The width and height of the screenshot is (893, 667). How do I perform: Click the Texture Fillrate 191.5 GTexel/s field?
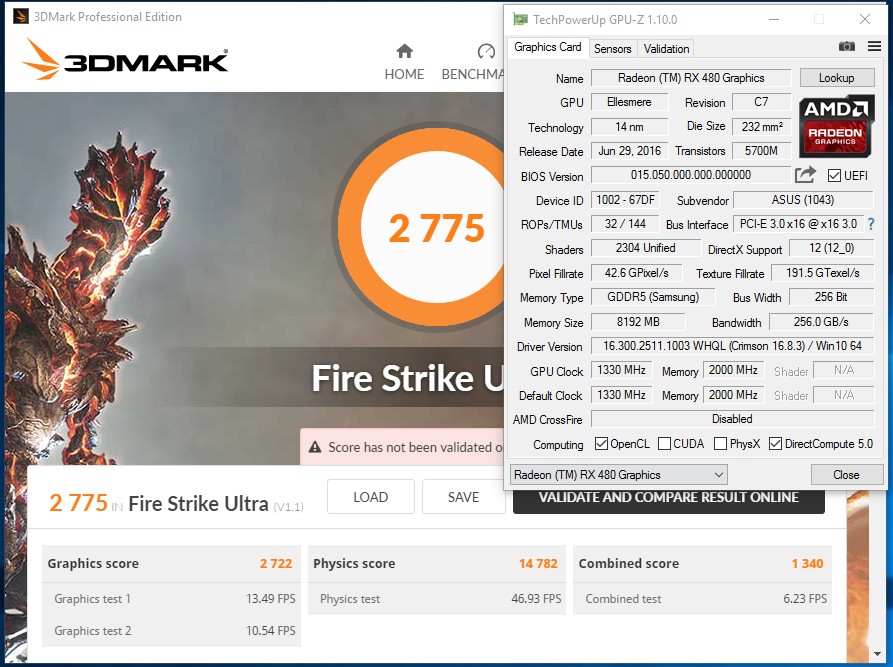tap(822, 273)
